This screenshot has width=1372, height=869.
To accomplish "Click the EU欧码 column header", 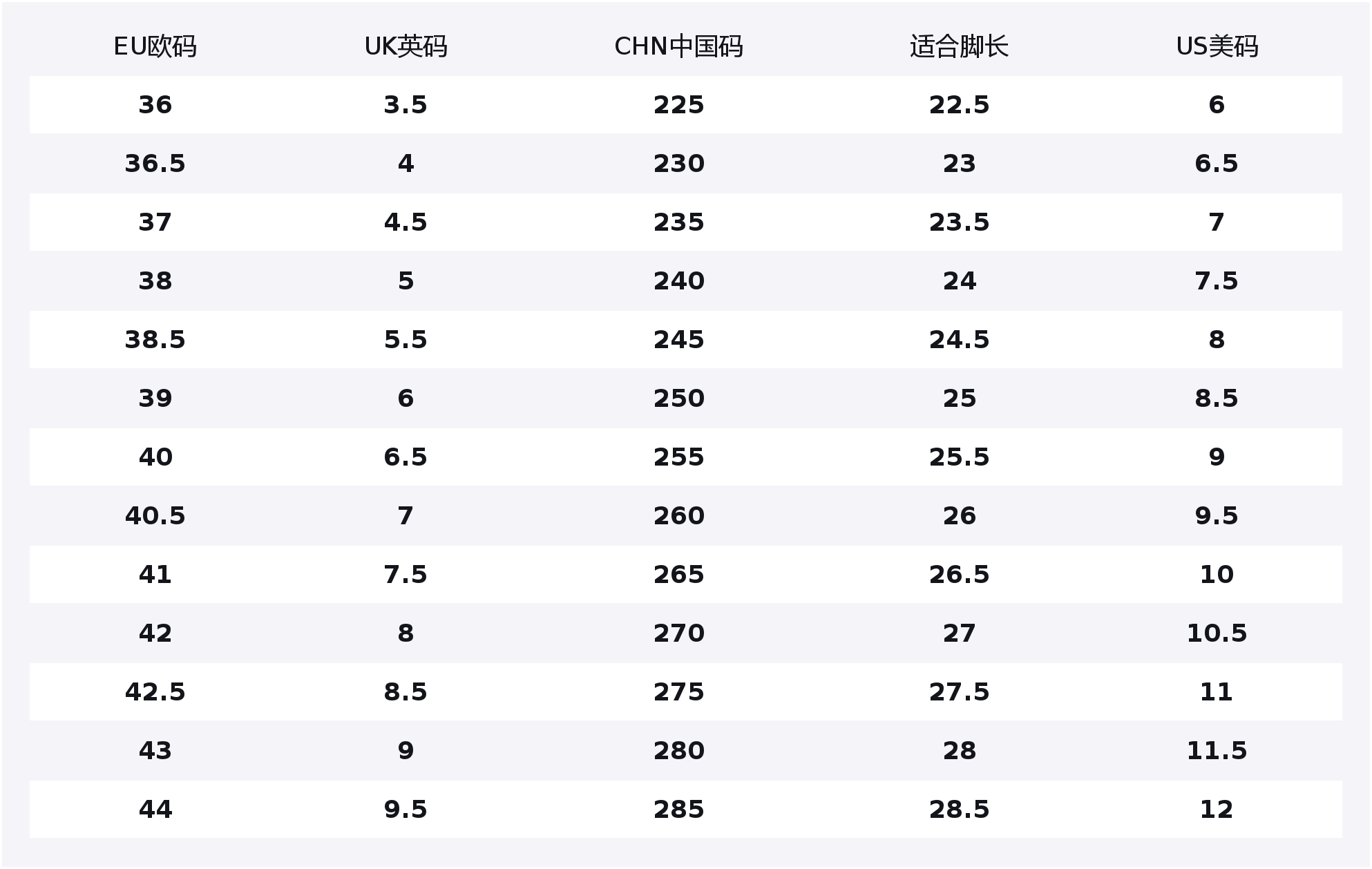I will coord(155,47).
